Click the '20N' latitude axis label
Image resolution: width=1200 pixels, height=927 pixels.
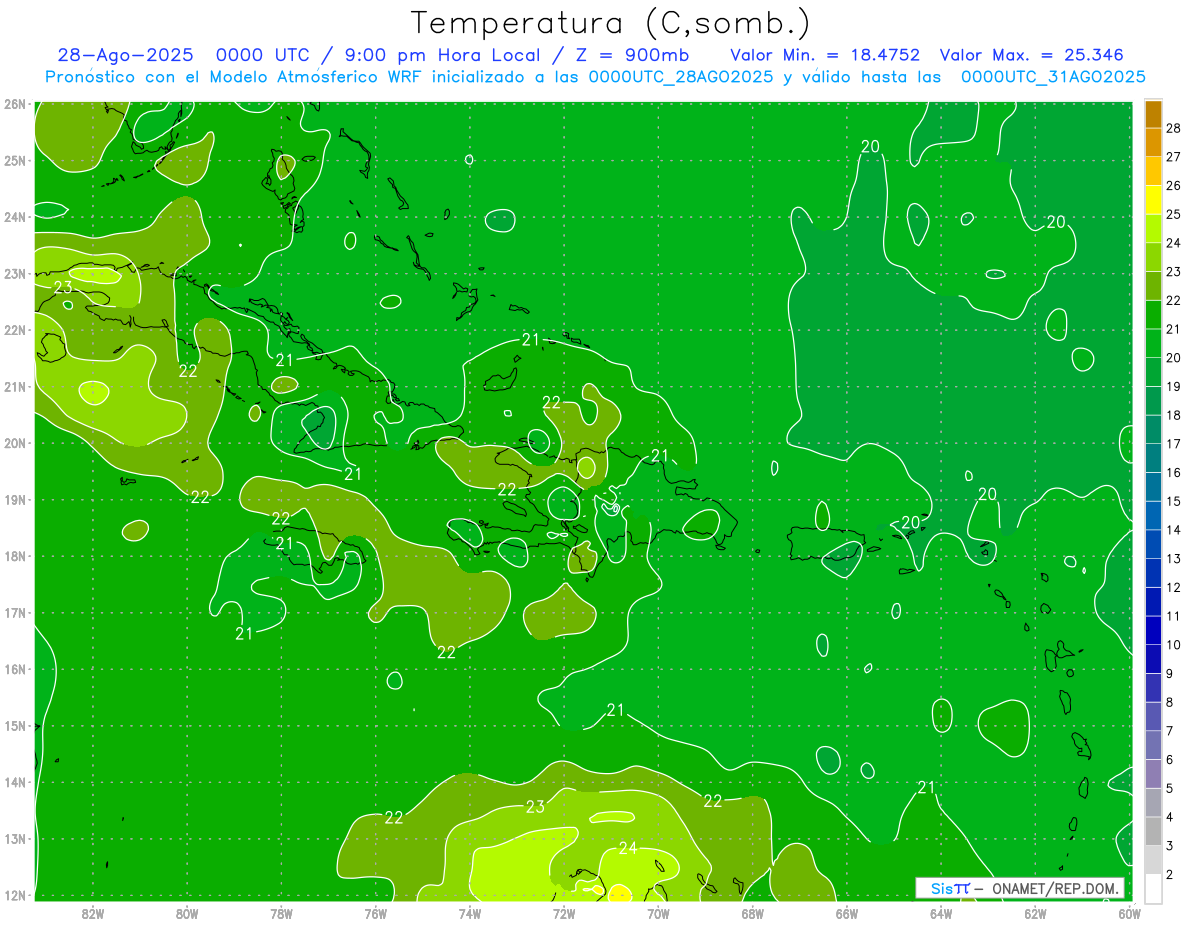[x=15, y=443]
